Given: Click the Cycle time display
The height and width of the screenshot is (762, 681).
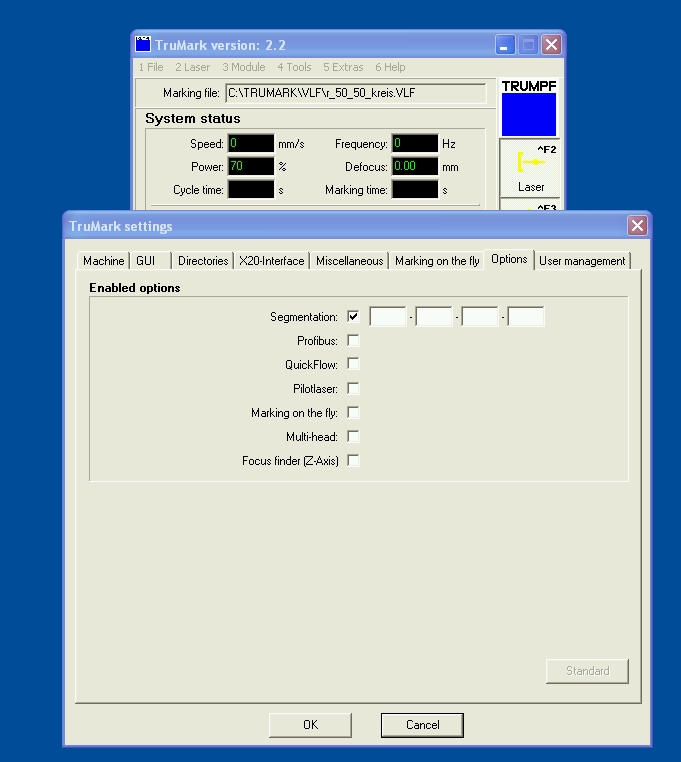Looking at the screenshot, I should point(251,190).
